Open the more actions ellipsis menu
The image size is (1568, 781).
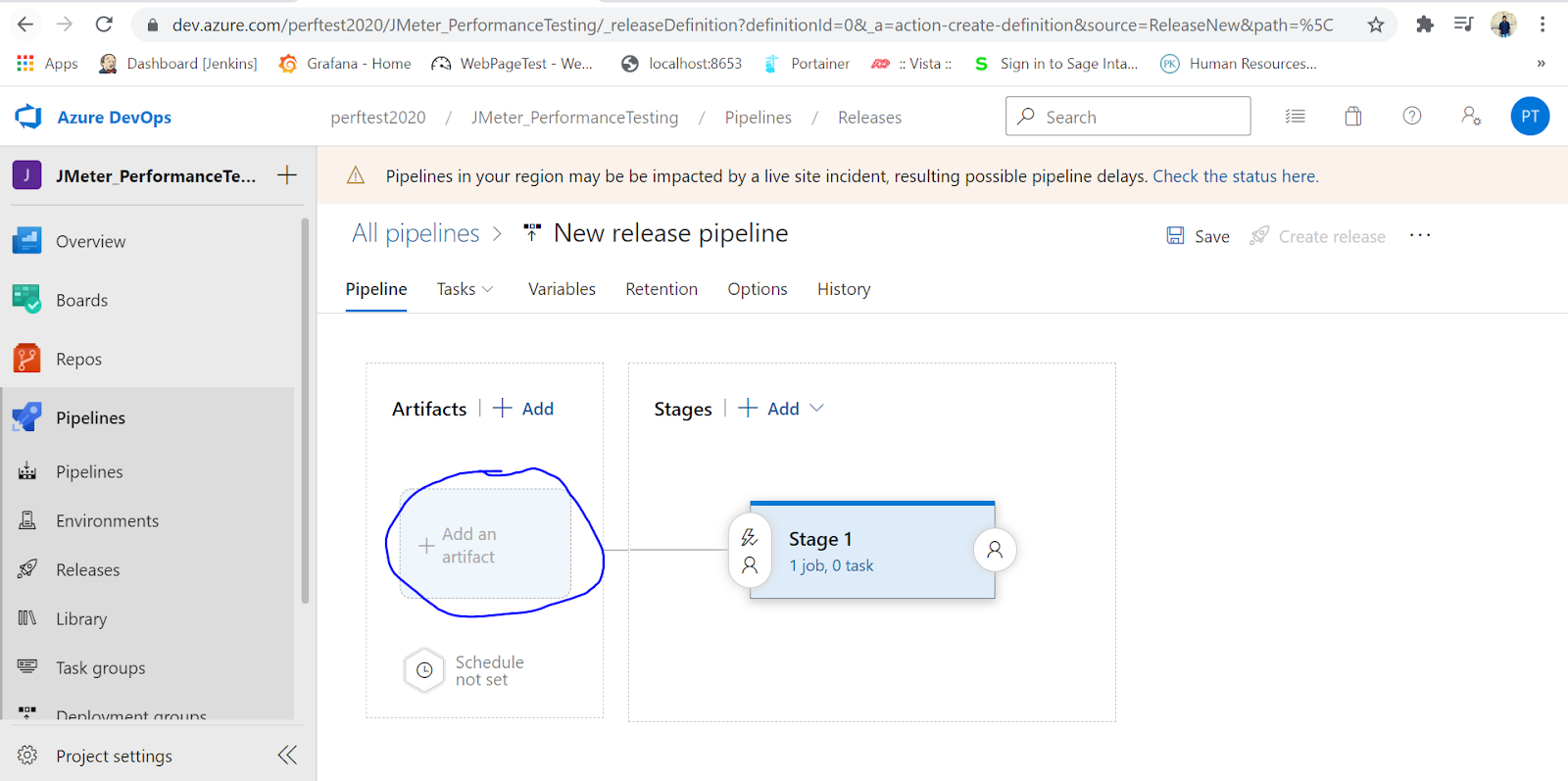click(x=1420, y=235)
